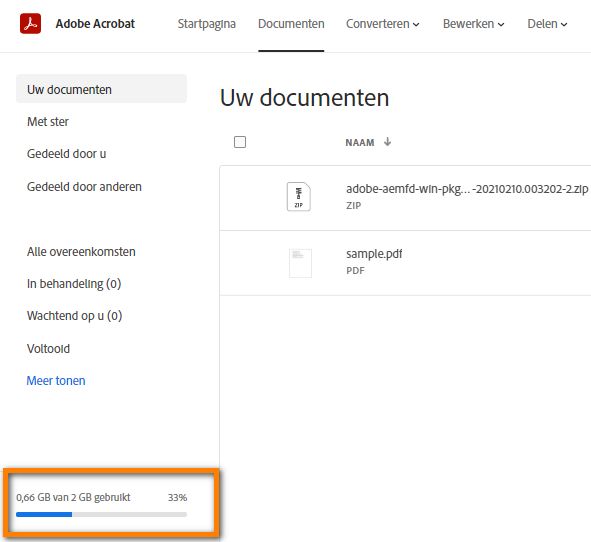Go to the Startpagina tab
The height and width of the screenshot is (542, 591).
click(207, 24)
